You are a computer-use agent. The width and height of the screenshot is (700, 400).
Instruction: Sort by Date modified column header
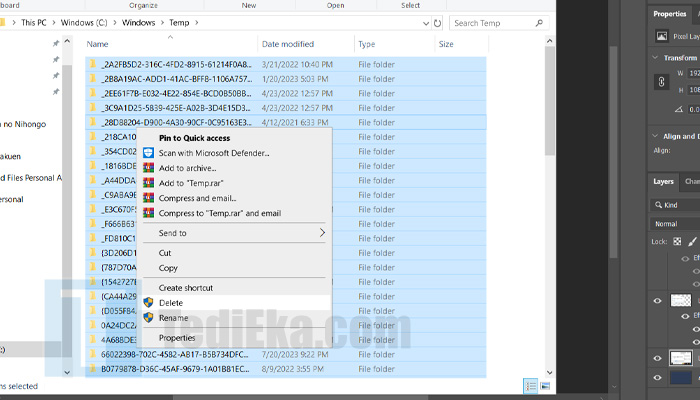[288, 44]
